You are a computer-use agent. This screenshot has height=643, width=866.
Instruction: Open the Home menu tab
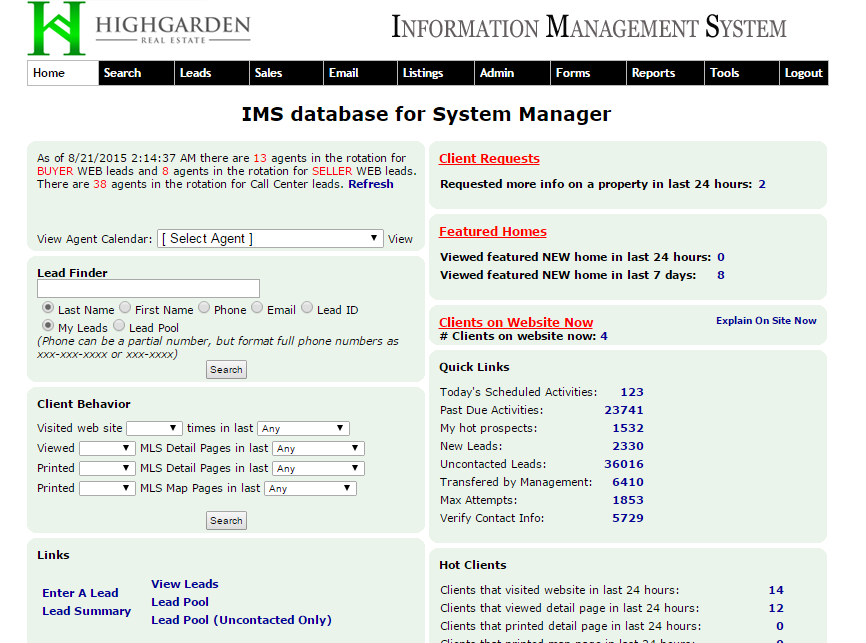point(63,73)
